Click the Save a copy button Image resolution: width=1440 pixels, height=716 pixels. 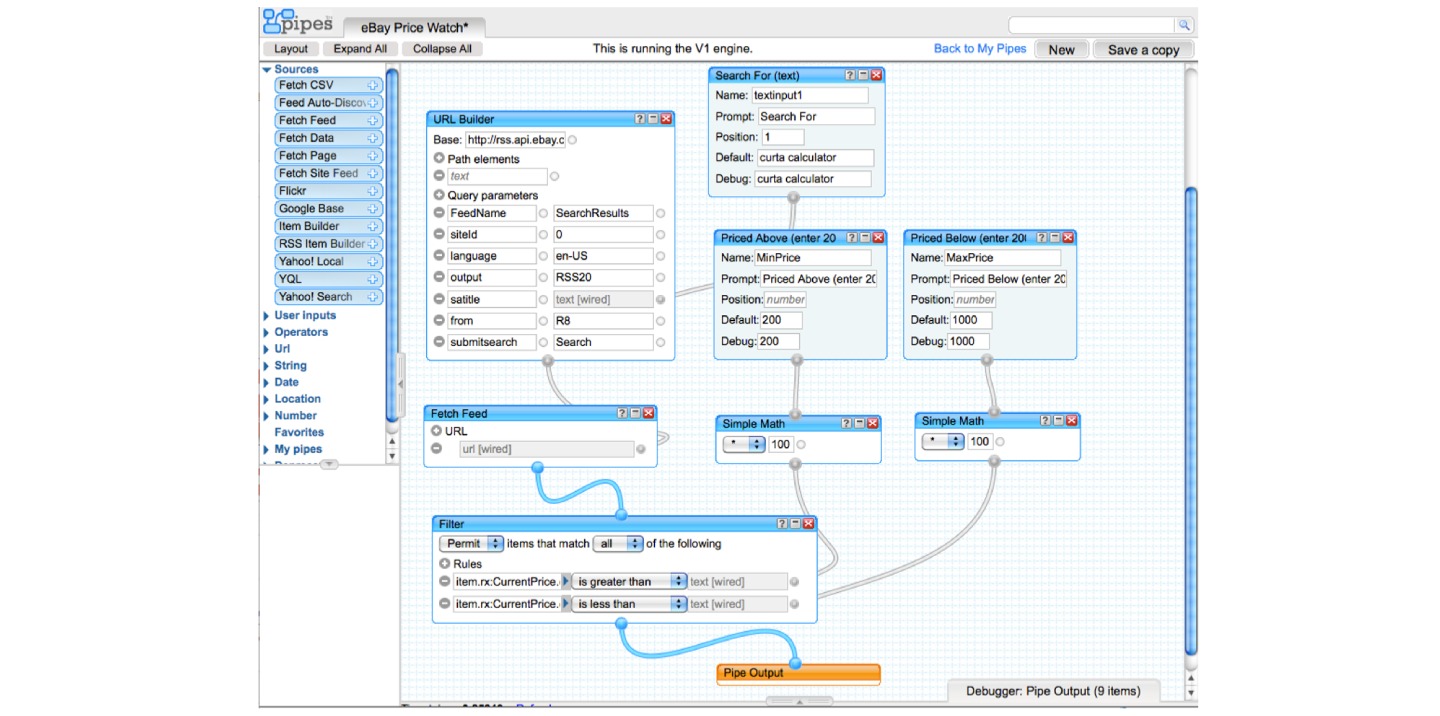1144,50
